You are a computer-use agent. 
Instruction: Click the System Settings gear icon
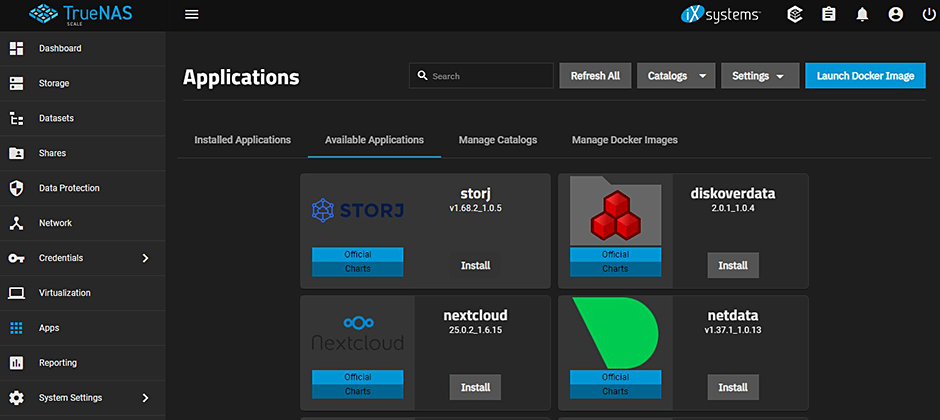click(16, 398)
